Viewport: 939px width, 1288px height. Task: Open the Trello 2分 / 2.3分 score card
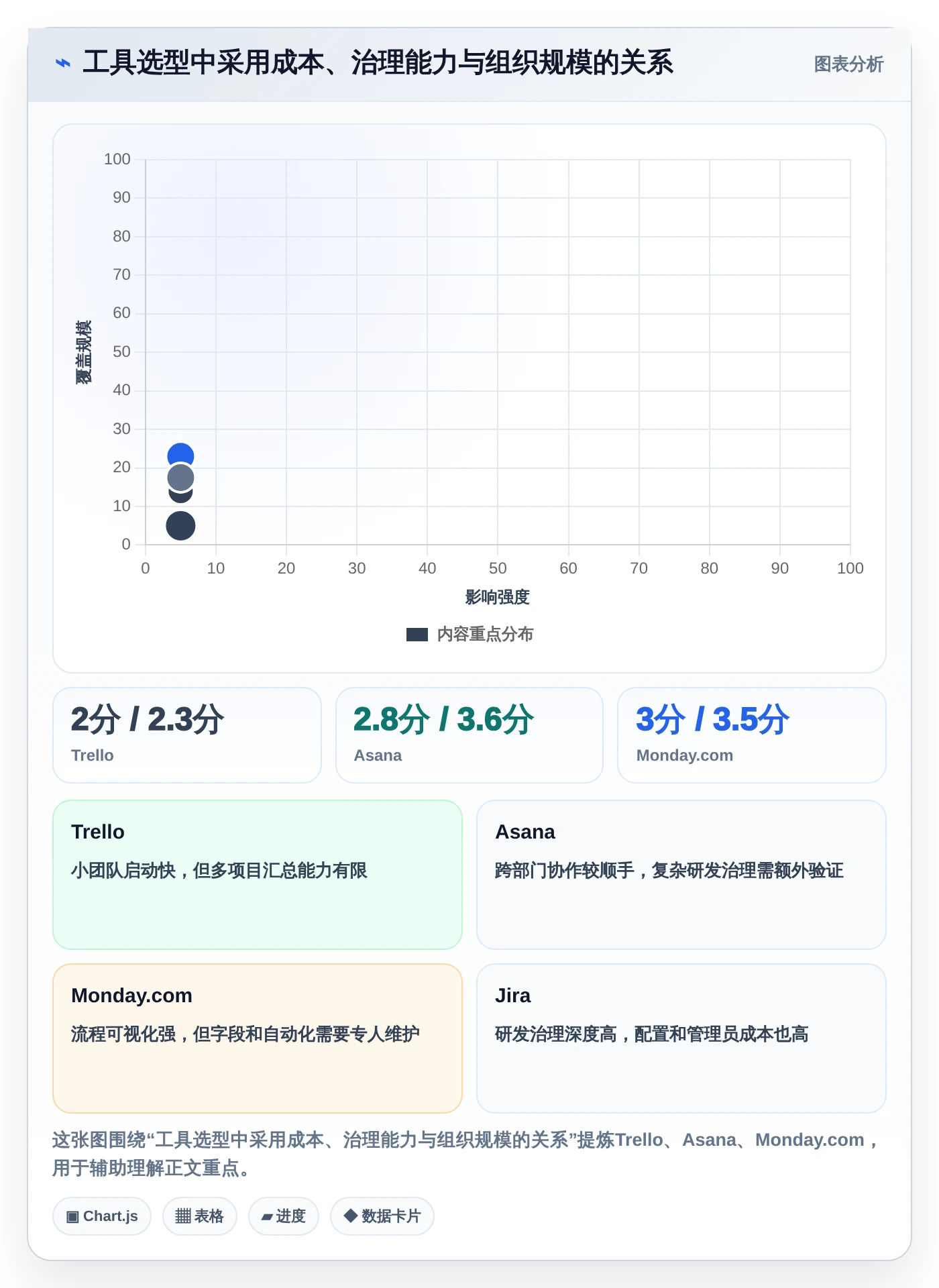[187, 735]
